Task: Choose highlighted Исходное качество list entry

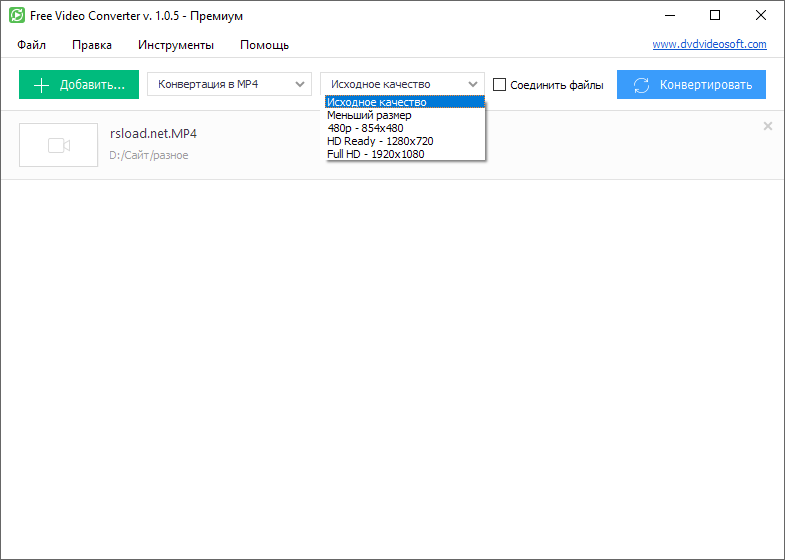Action: tap(377, 102)
